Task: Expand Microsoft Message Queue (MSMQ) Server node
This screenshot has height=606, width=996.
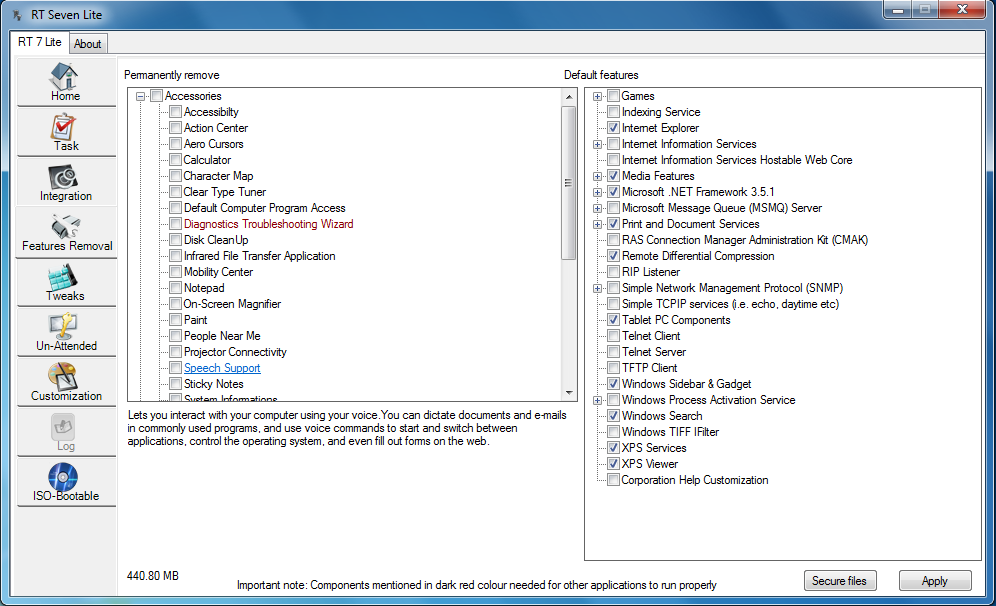Action: [597, 208]
